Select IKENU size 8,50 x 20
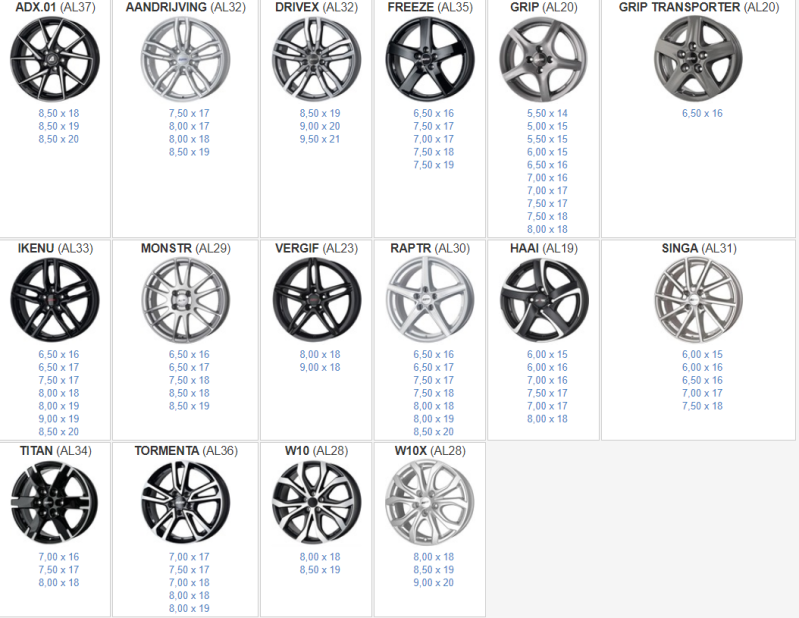Viewport: 799px width, 618px height. point(59,432)
